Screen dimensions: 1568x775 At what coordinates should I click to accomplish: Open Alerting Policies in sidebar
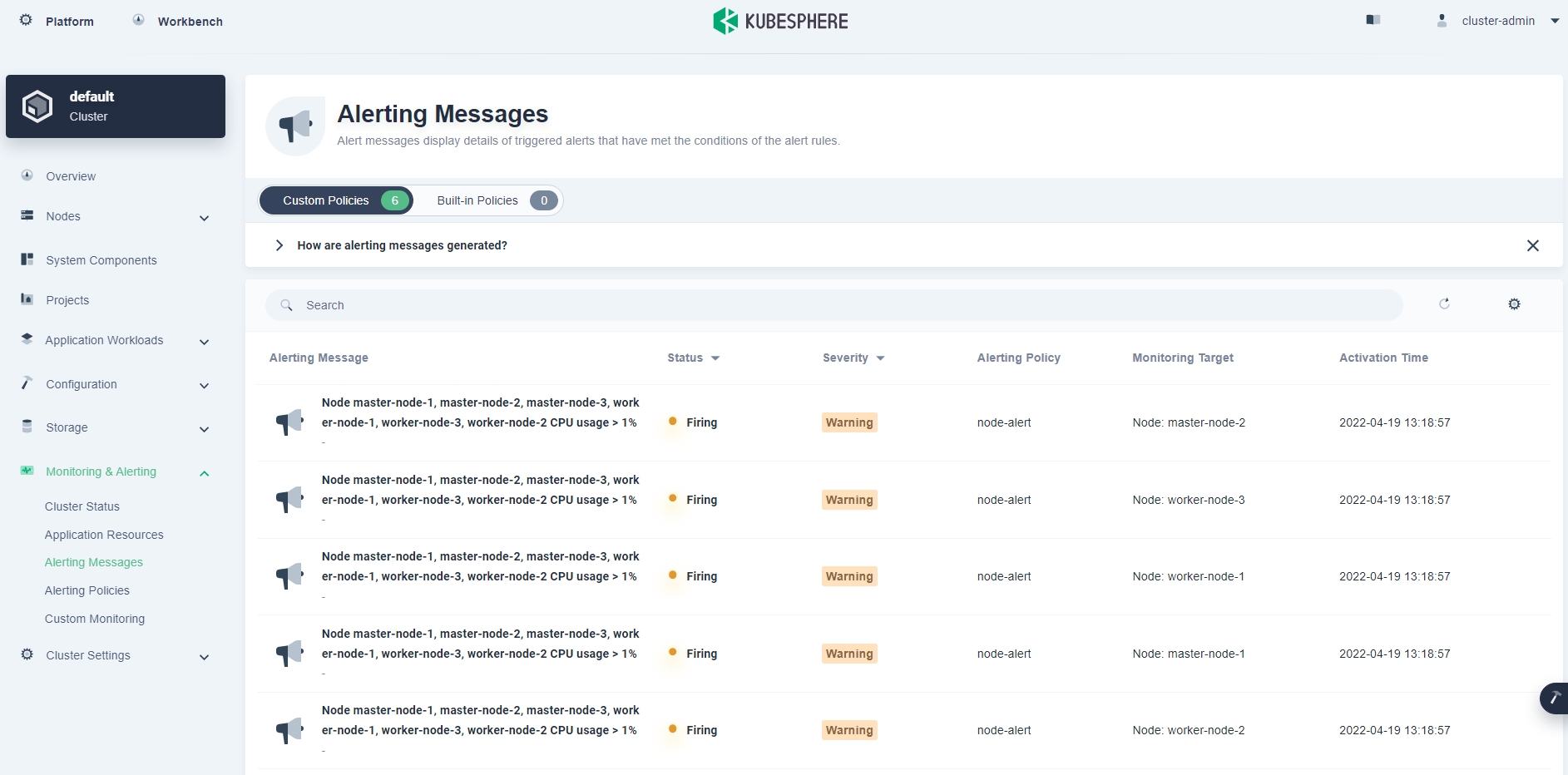pyautogui.click(x=87, y=590)
